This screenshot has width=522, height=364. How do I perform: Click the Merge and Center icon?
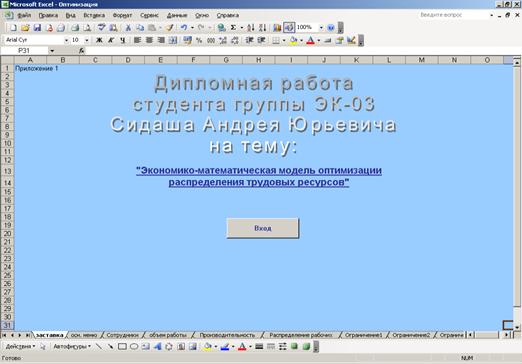tap(173, 40)
